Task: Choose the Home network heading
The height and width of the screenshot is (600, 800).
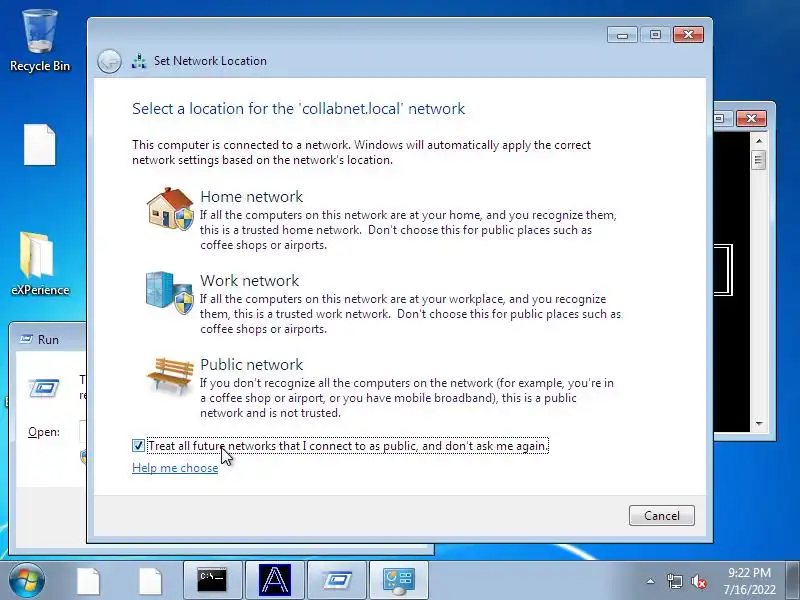Action: point(252,196)
